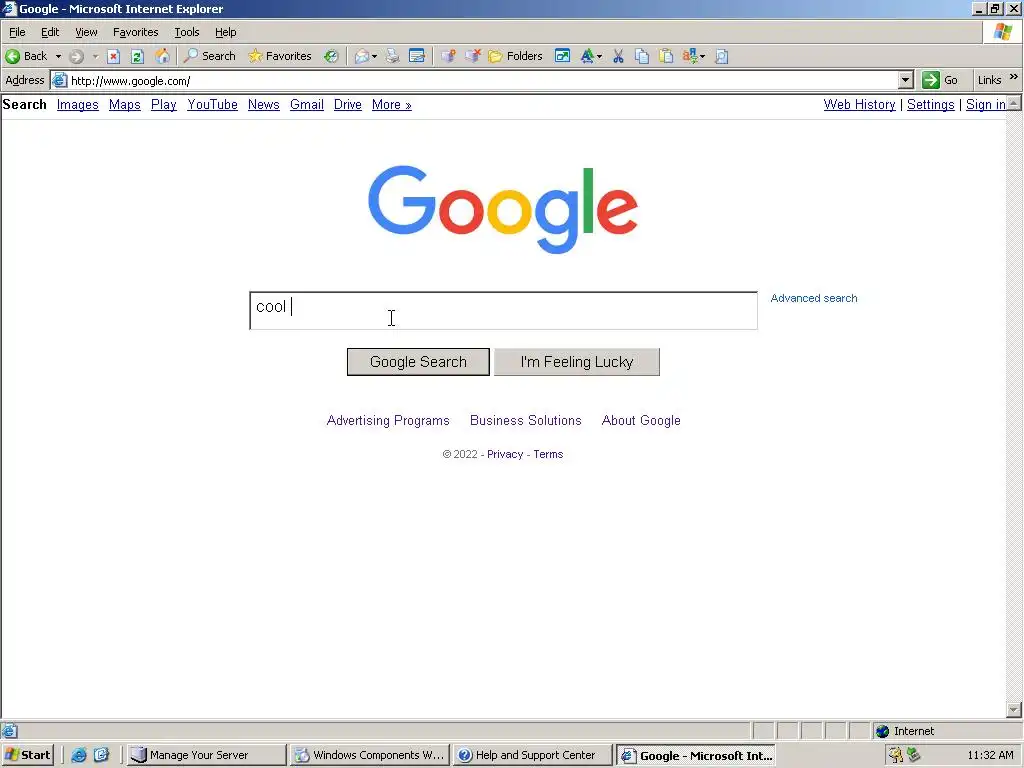The height and width of the screenshot is (768, 1024).
Task: Refresh the page with the green arrows icon
Action: (137, 56)
